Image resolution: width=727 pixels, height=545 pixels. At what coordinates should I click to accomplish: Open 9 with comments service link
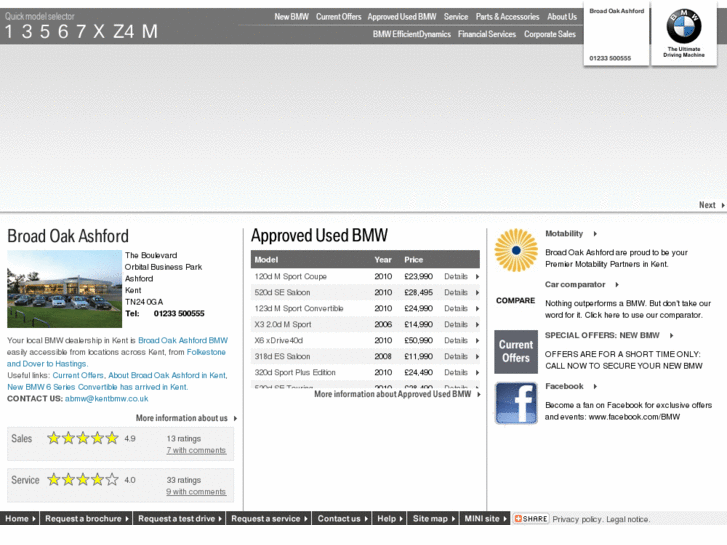click(196, 492)
